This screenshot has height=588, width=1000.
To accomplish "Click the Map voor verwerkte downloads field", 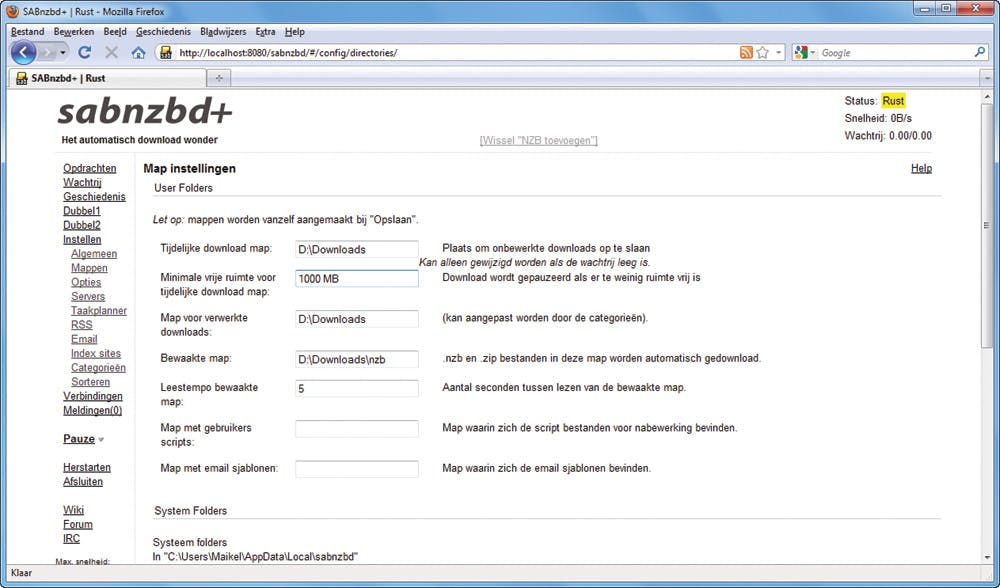I will point(357,319).
